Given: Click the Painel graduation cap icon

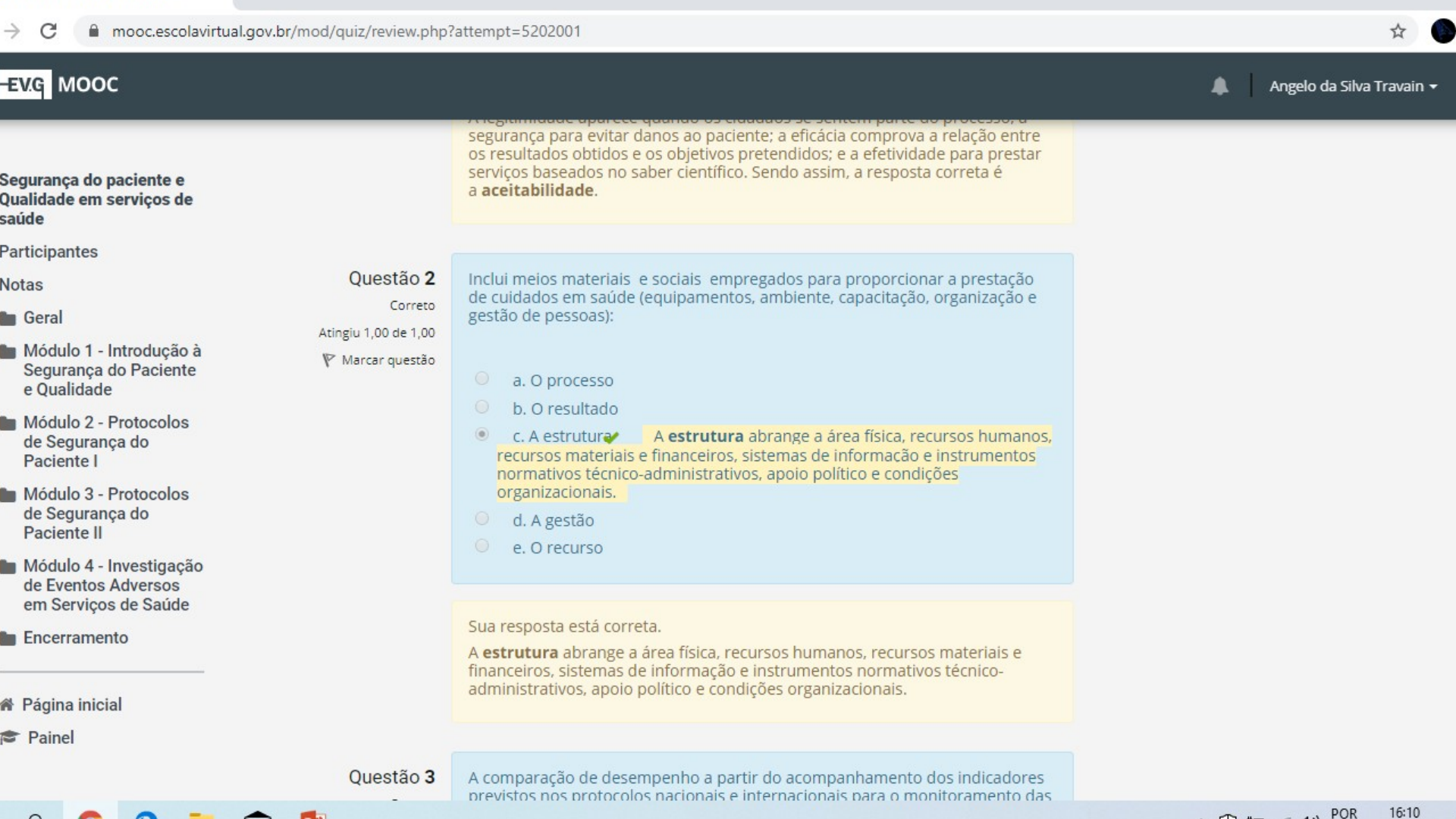Looking at the screenshot, I should pos(9,737).
